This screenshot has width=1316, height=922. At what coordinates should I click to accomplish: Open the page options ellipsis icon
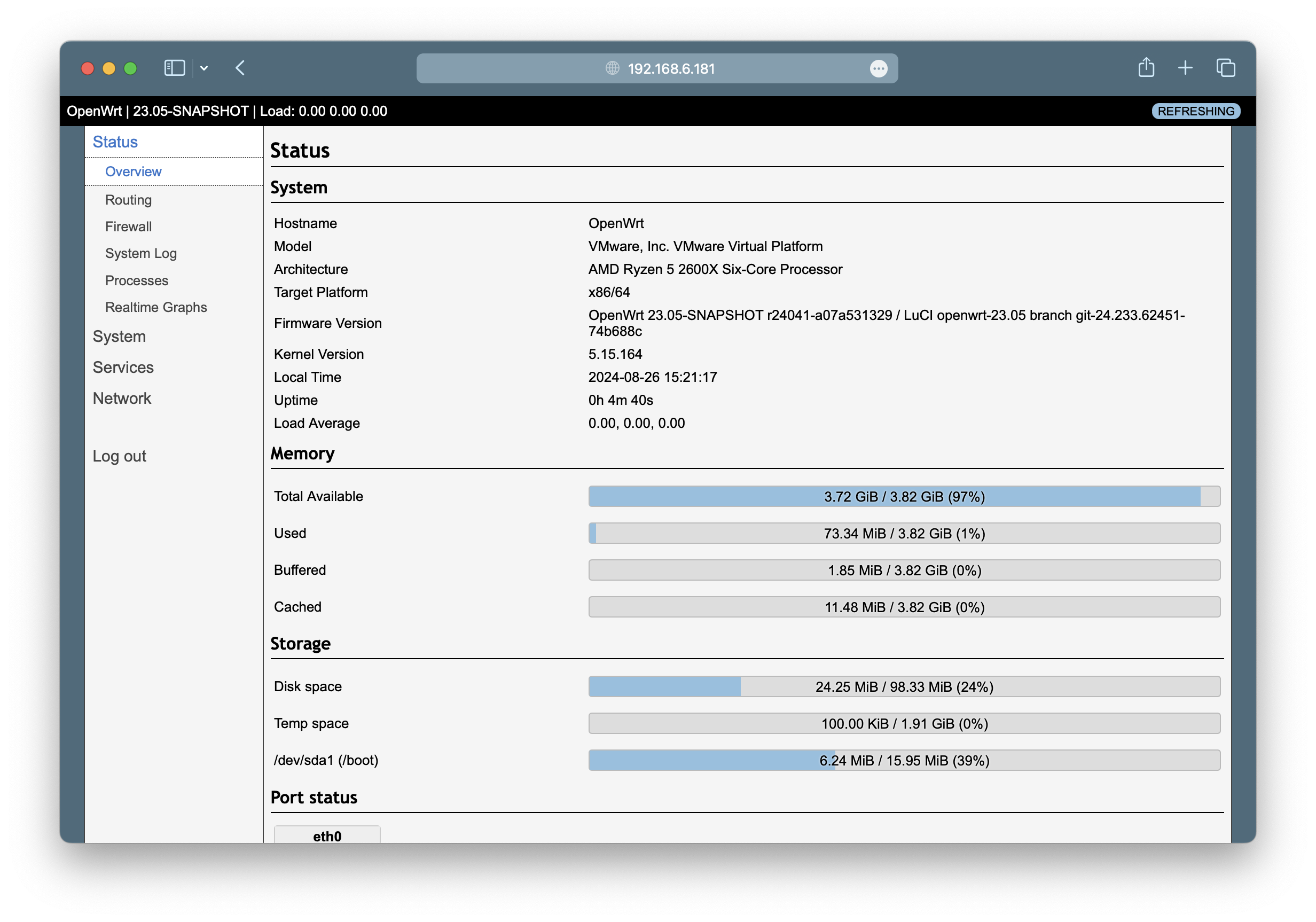click(878, 69)
